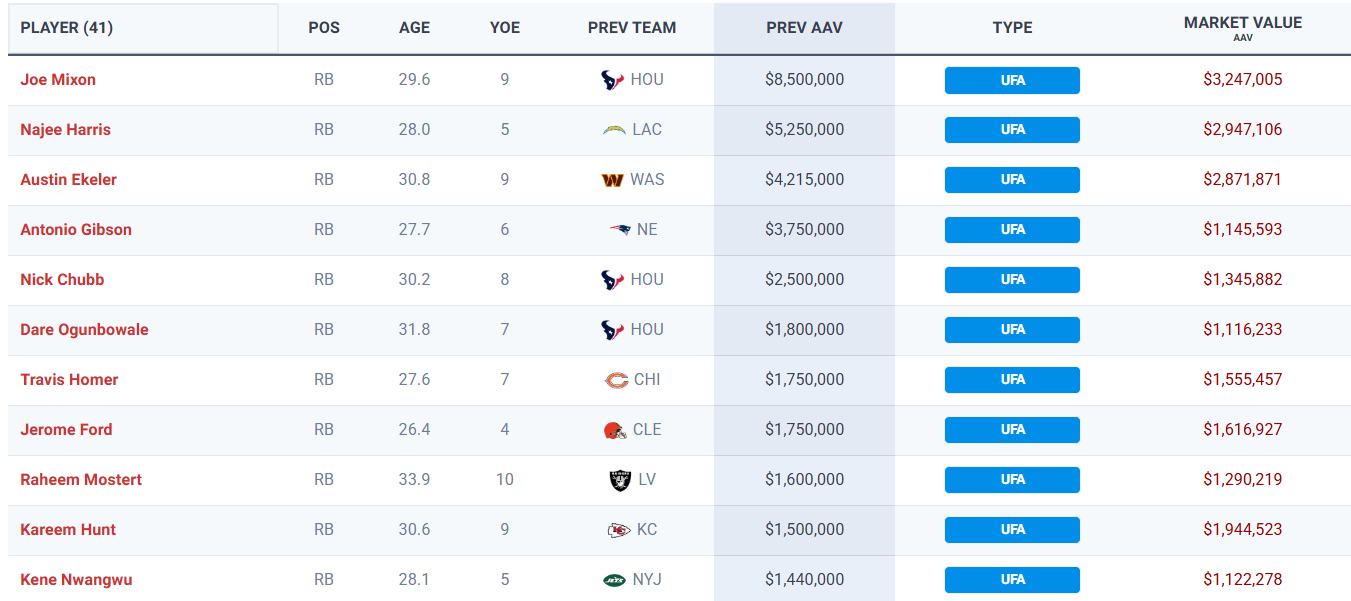Click the New York Jets logo icon
This screenshot has height=601, width=1351.
click(x=614, y=580)
